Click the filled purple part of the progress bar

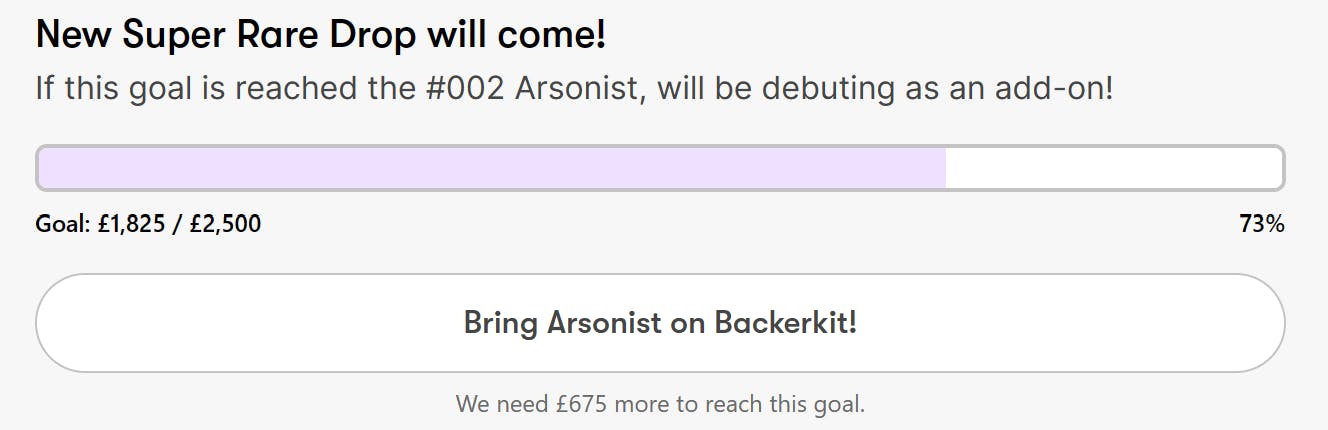coord(490,168)
